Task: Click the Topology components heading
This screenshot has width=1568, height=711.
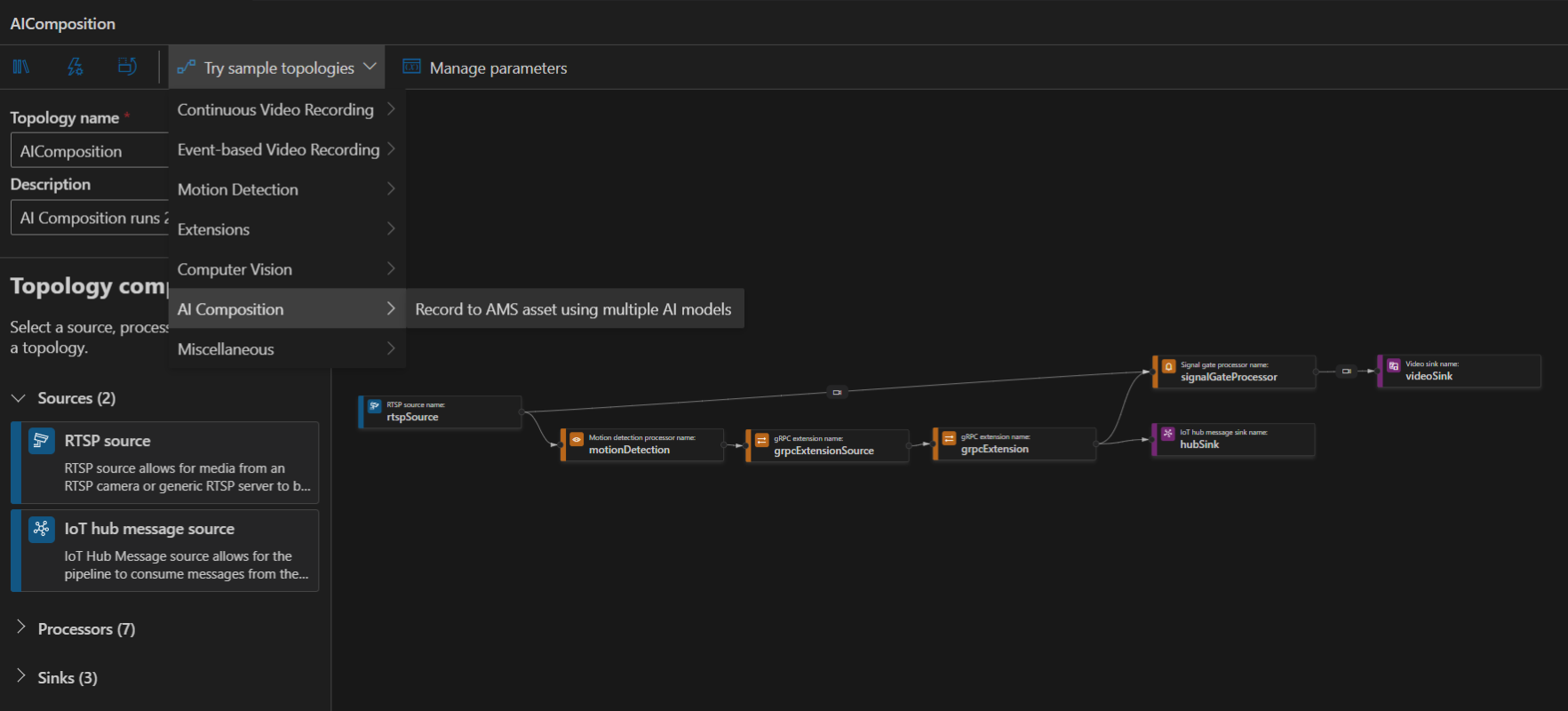Action: (89, 286)
